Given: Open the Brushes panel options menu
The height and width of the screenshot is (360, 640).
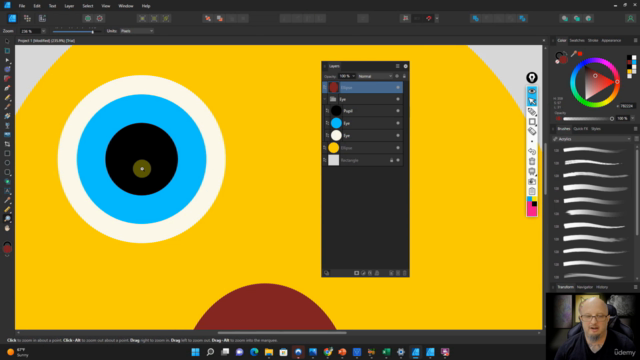Looking at the screenshot, I should [x=635, y=129].
